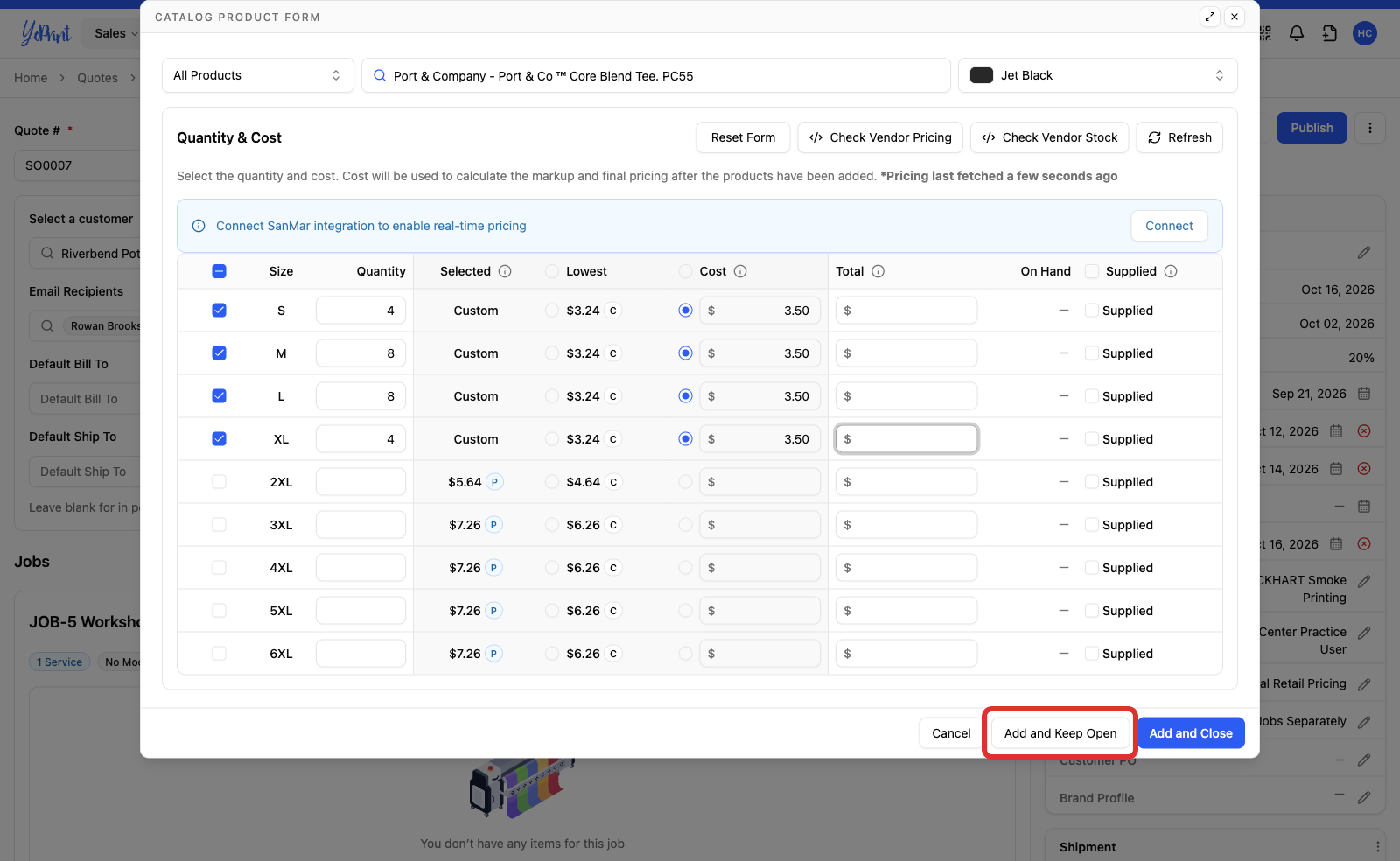Select the Lowest header radio button
The image size is (1400, 861).
point(552,271)
